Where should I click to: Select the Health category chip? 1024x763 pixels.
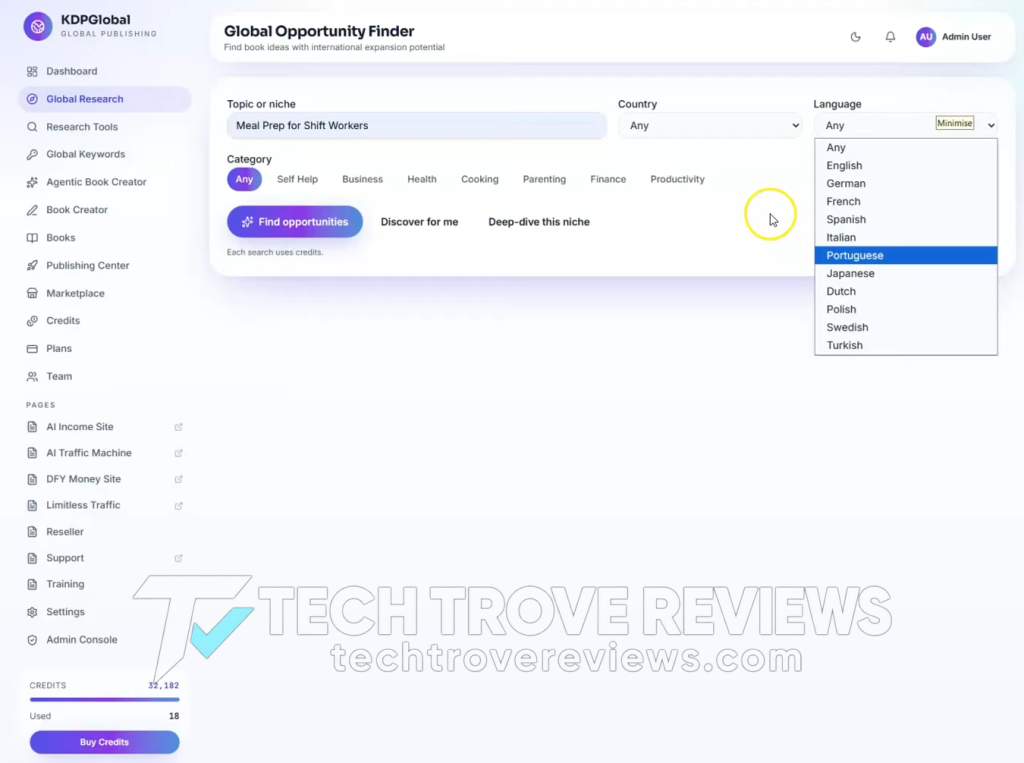coord(422,179)
